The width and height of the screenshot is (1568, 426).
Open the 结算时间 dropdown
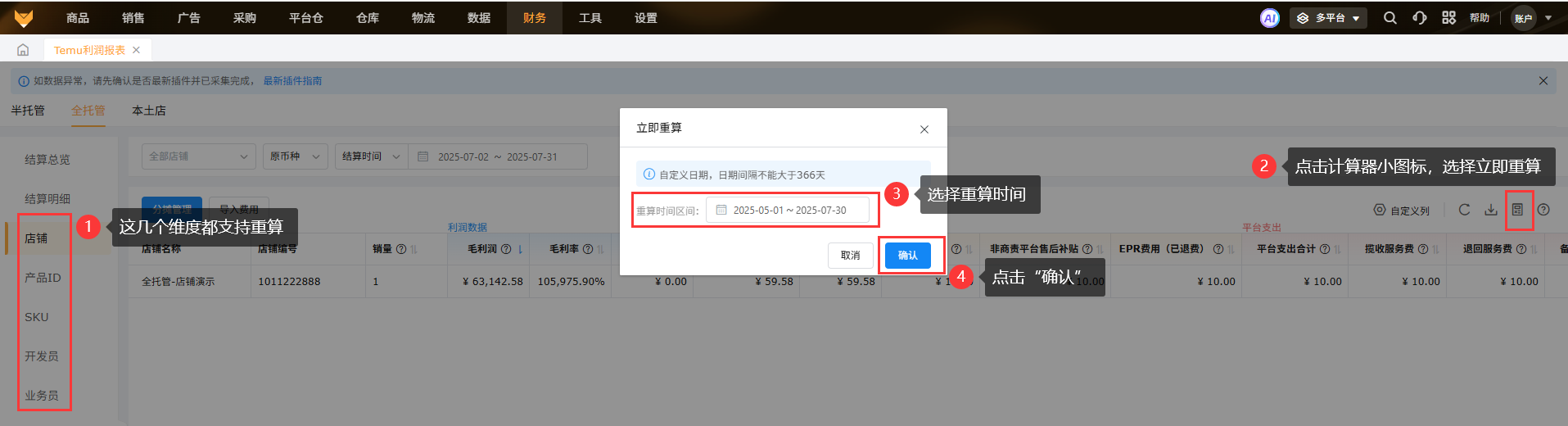point(371,156)
